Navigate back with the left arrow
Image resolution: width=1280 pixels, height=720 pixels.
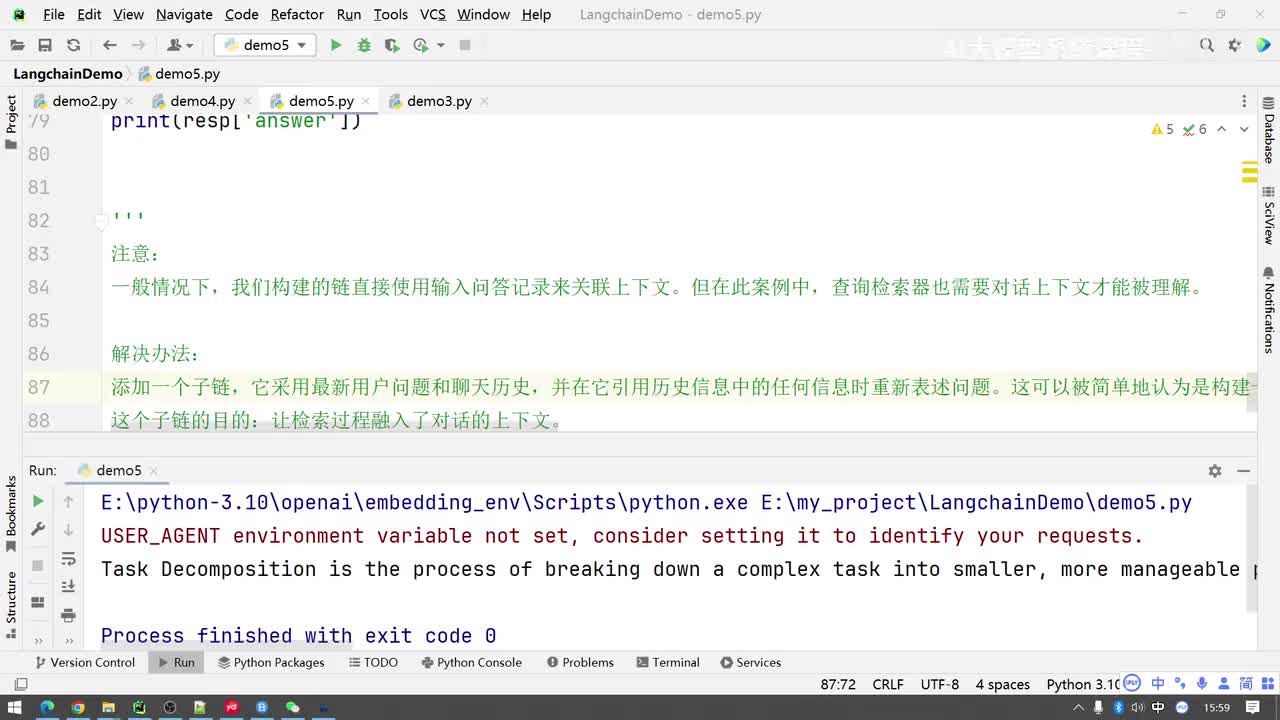point(110,45)
